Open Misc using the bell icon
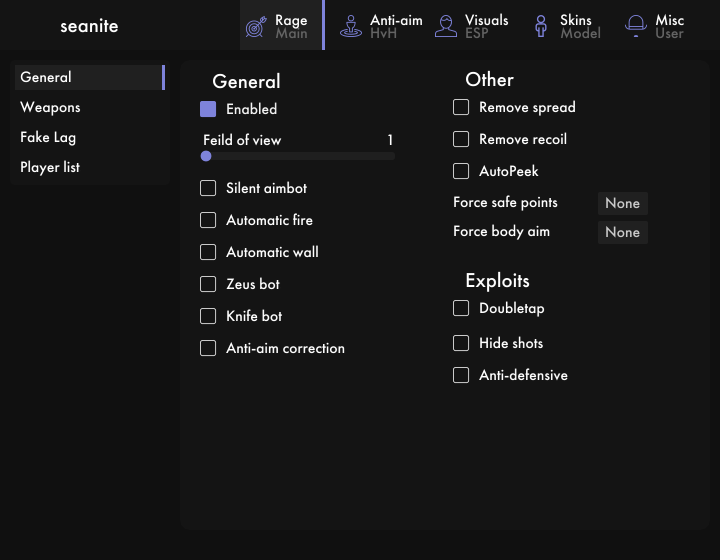The height and width of the screenshot is (560, 720). coord(636,26)
